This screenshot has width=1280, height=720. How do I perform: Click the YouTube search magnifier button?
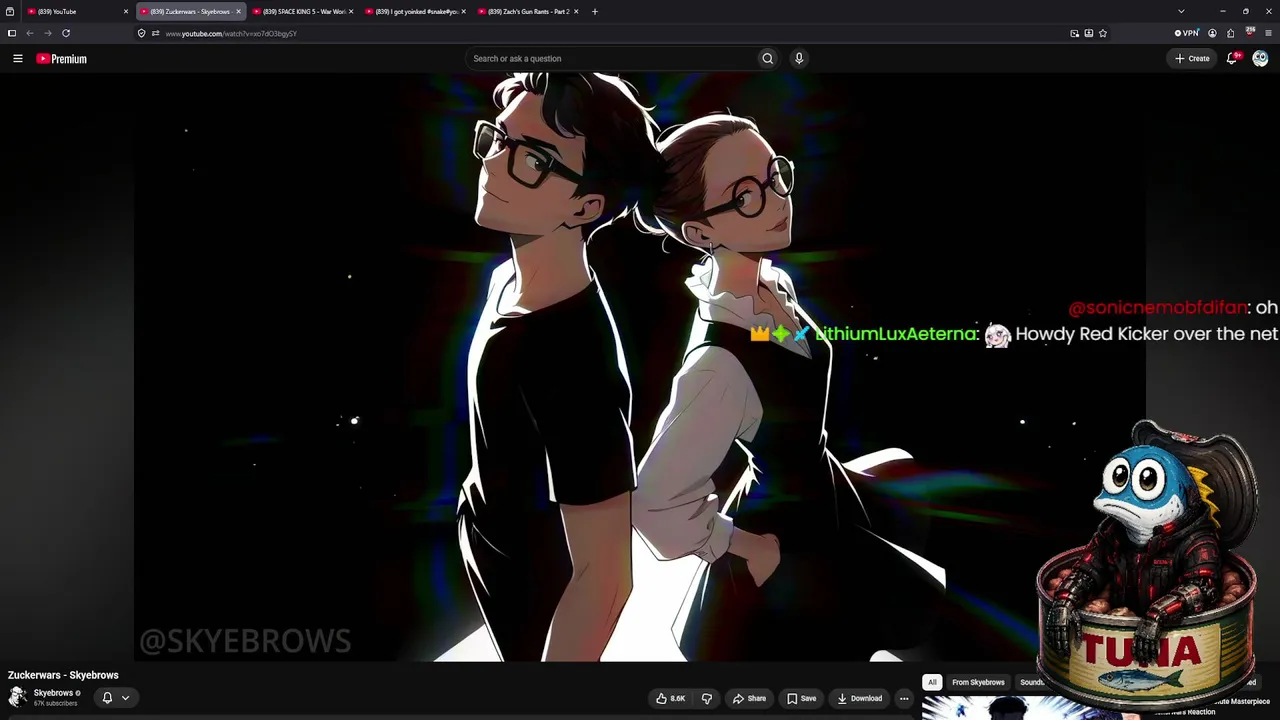click(x=767, y=58)
